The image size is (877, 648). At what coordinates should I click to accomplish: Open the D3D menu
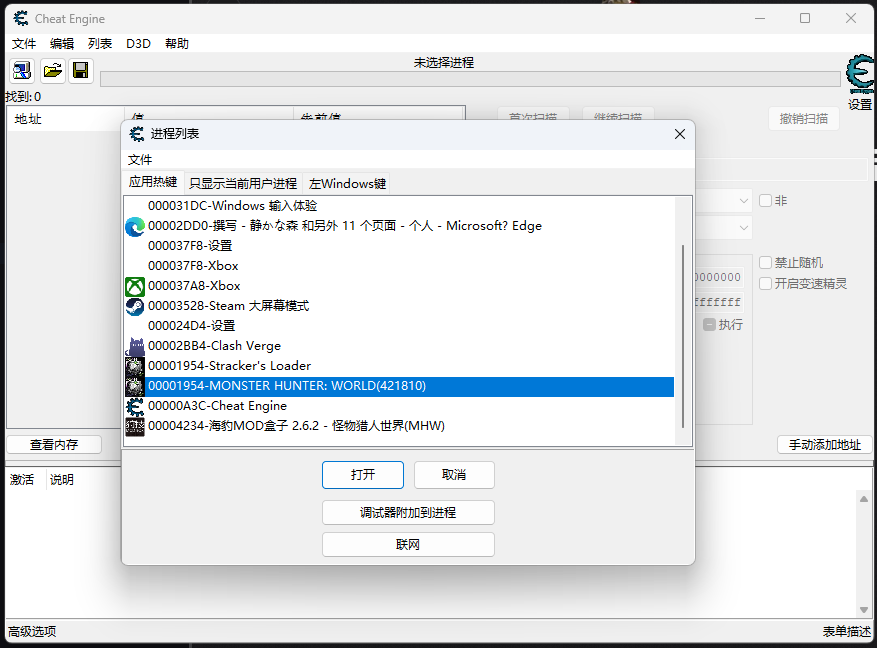tap(138, 44)
